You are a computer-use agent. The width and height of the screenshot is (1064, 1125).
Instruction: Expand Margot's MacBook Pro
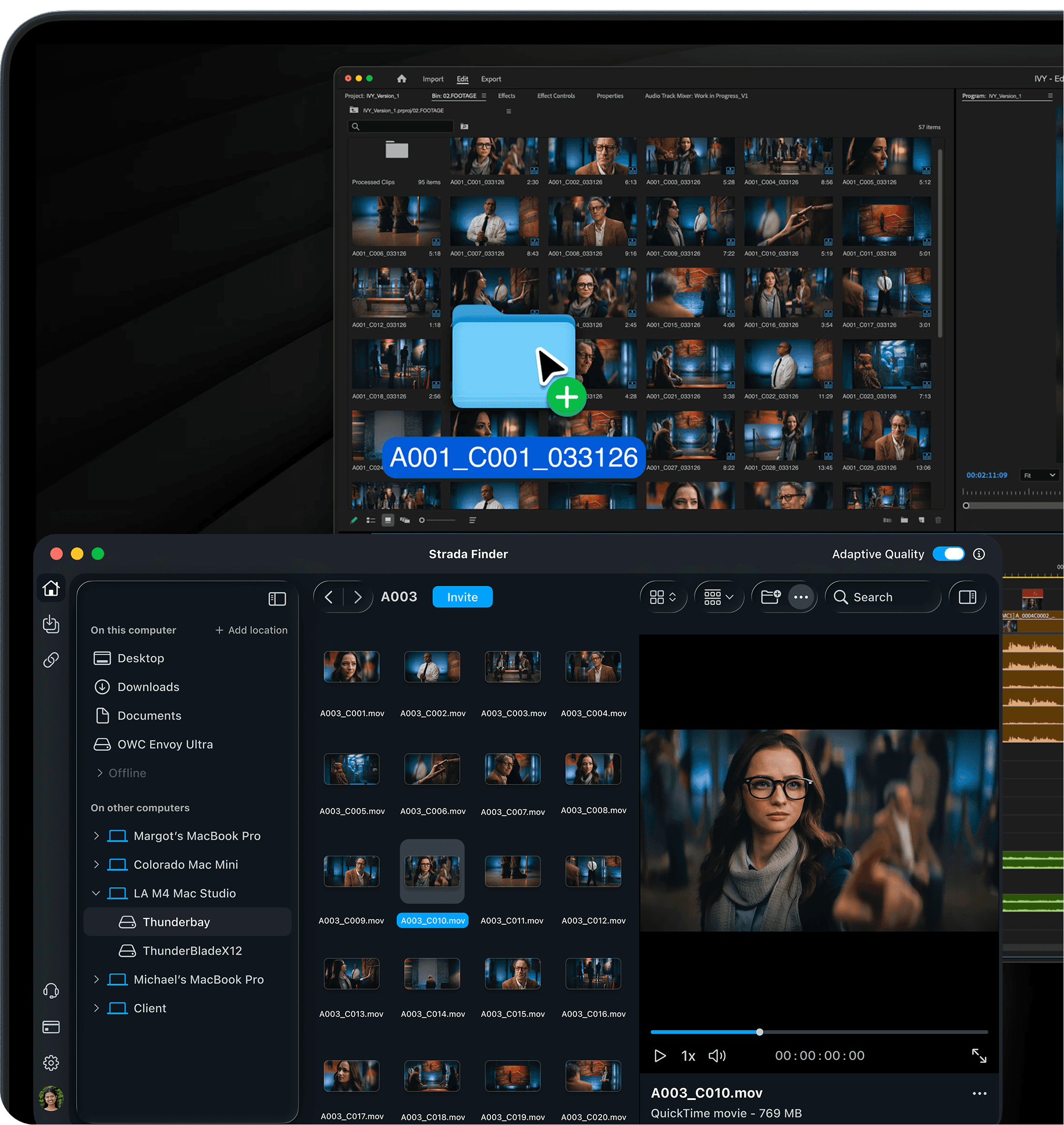click(x=97, y=836)
